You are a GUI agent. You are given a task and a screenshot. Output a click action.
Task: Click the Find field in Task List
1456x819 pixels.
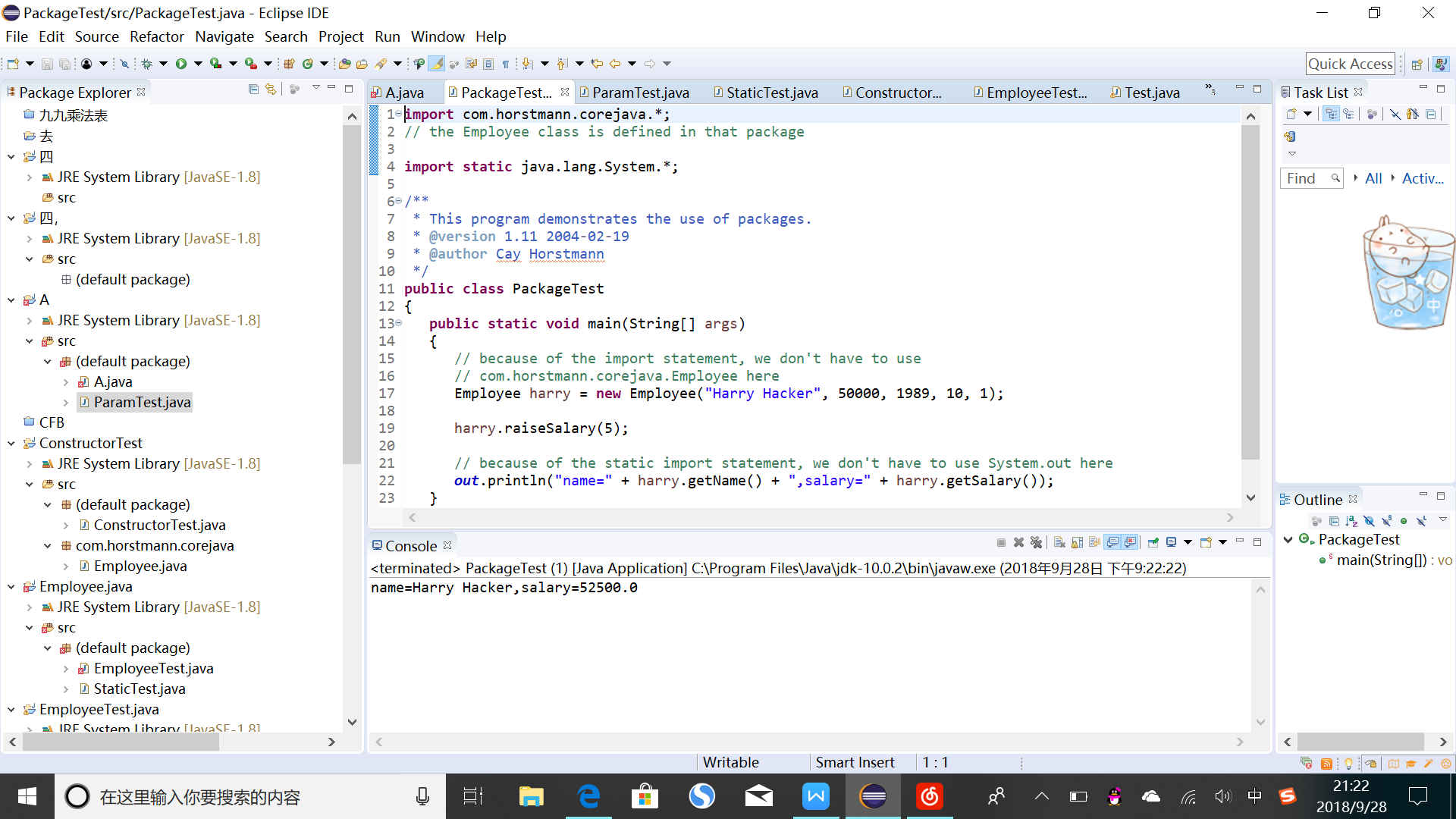[x=1312, y=178]
